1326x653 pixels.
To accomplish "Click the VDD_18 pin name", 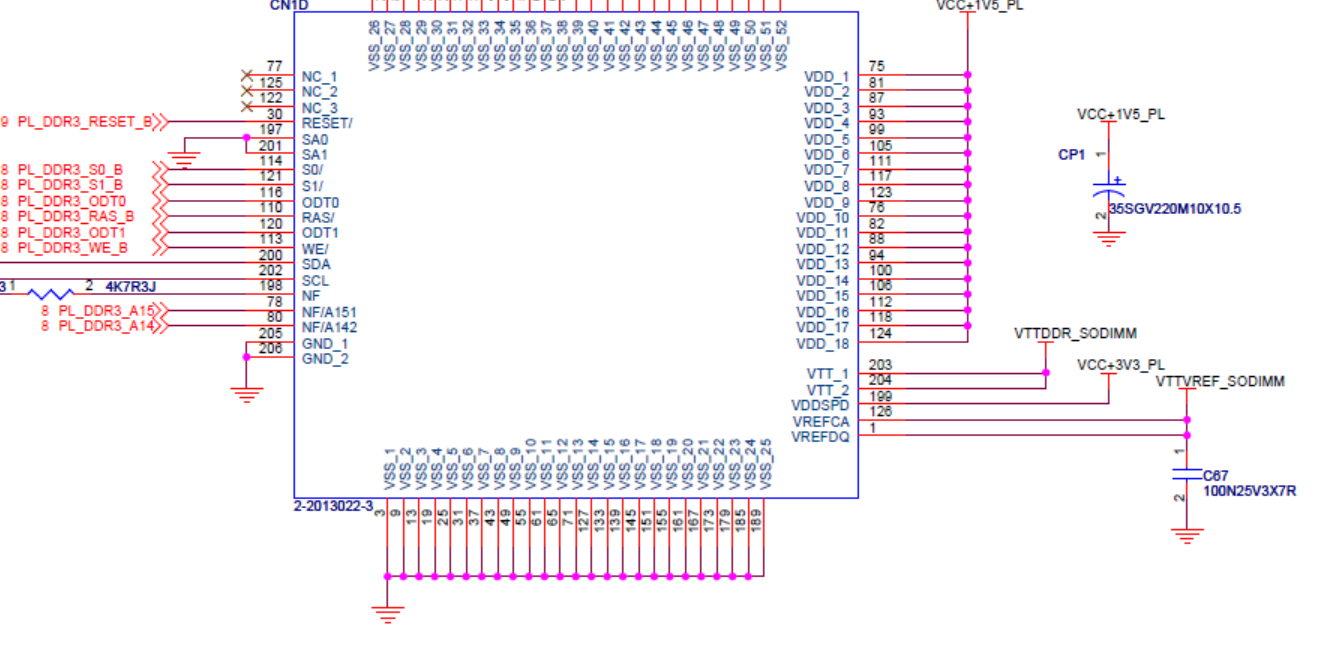I will (822, 343).
